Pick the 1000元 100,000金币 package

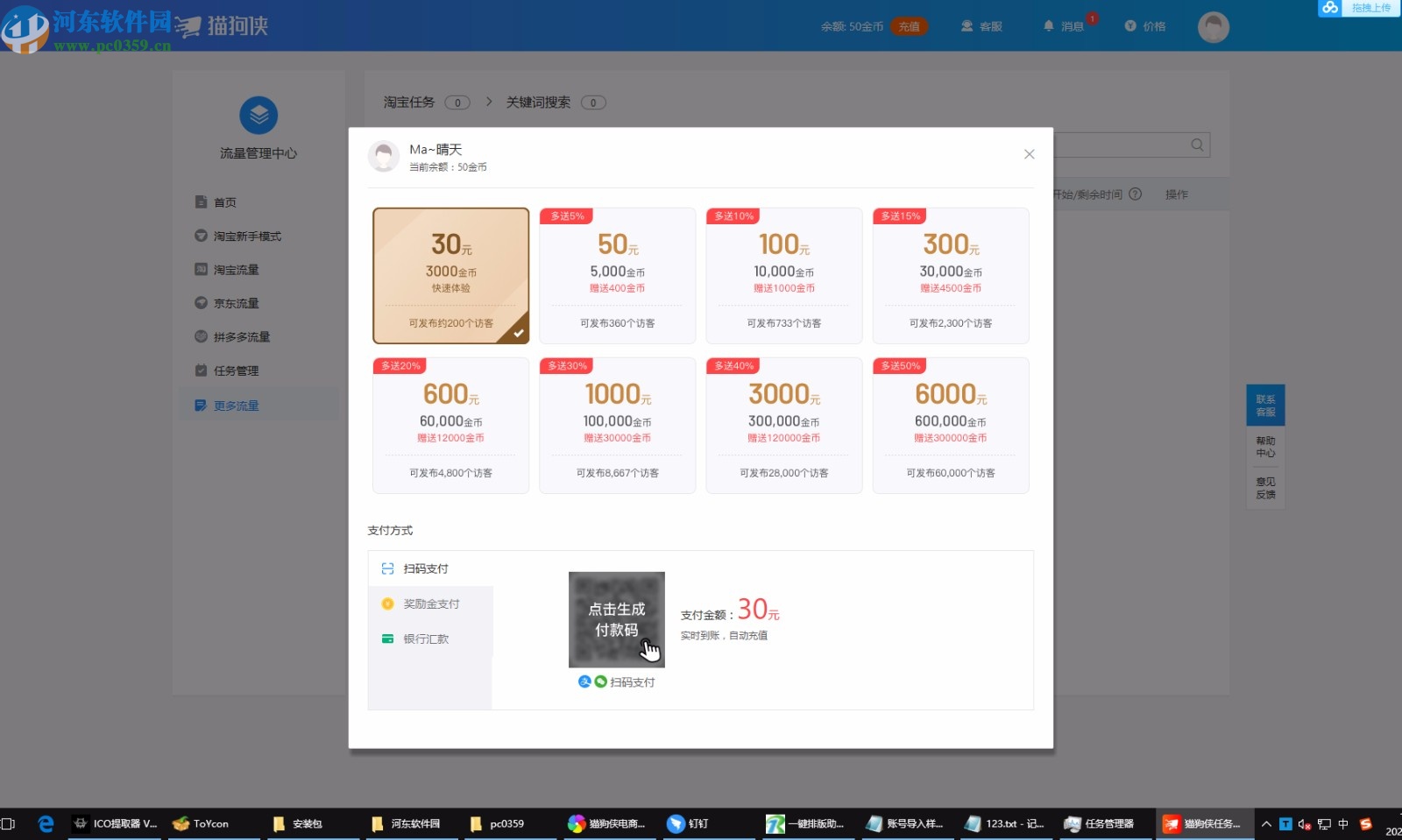point(618,425)
